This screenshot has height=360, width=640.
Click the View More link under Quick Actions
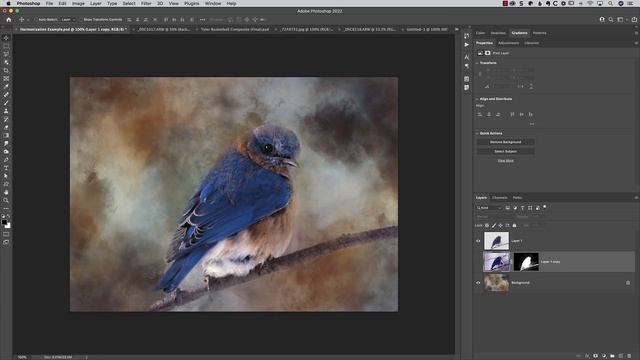coord(505,161)
